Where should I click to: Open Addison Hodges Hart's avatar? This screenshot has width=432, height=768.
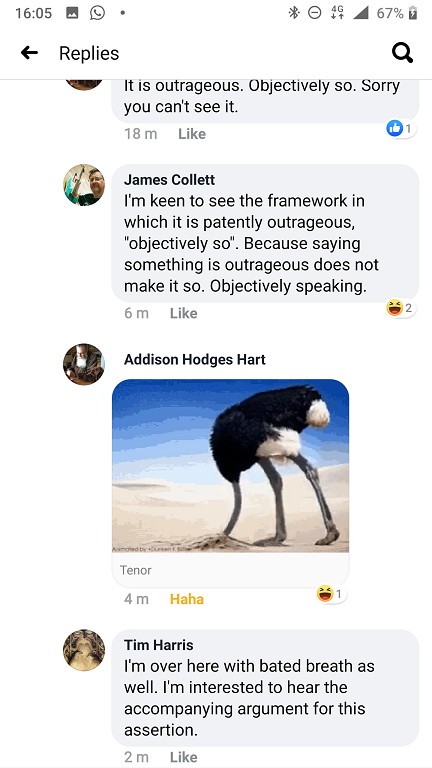pos(84,364)
